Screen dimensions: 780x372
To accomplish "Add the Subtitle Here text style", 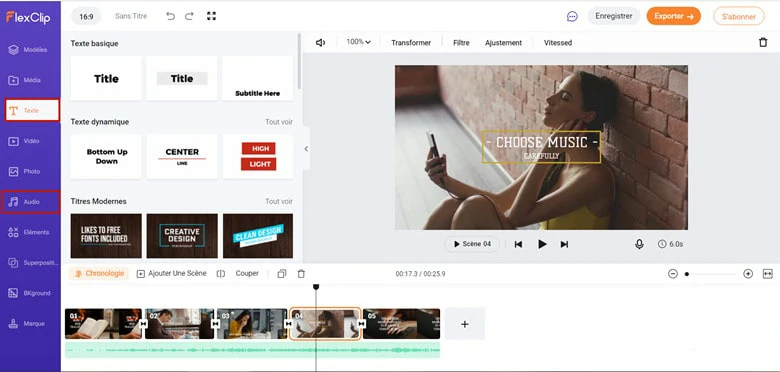I will click(257, 79).
